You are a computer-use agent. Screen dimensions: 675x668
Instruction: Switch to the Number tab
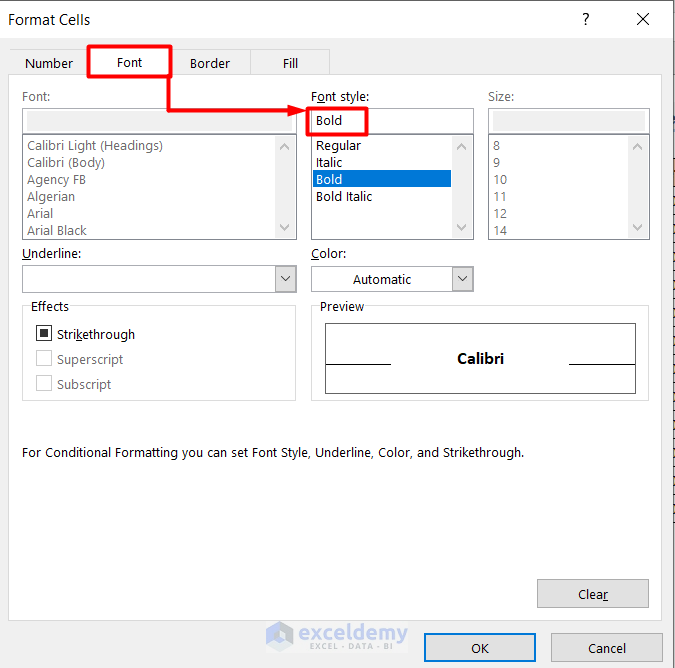(x=49, y=63)
